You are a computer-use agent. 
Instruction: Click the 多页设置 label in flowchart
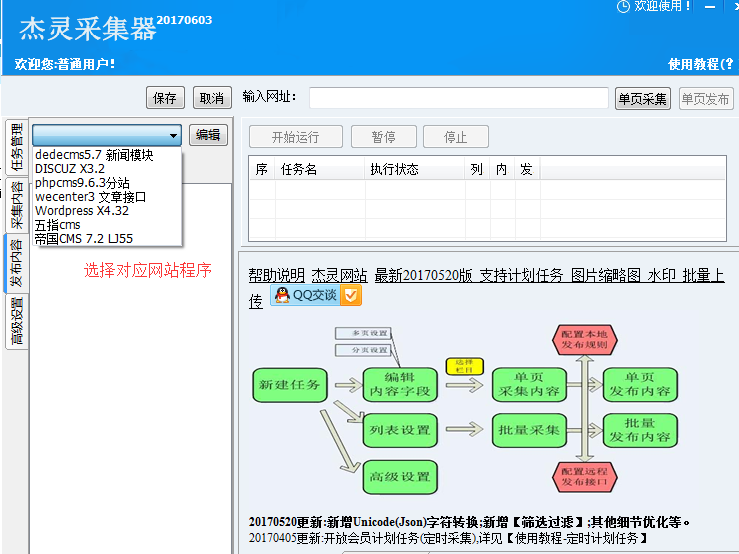[363, 333]
